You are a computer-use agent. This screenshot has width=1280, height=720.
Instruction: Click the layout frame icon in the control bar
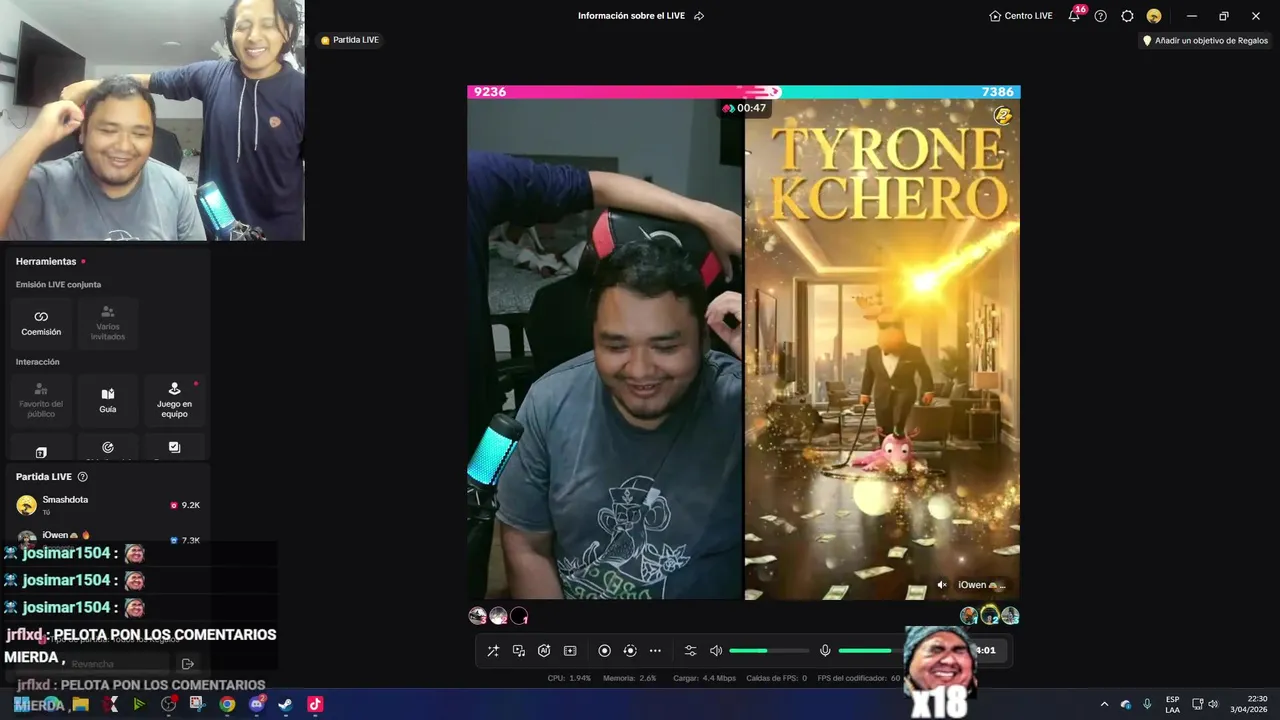(570, 651)
